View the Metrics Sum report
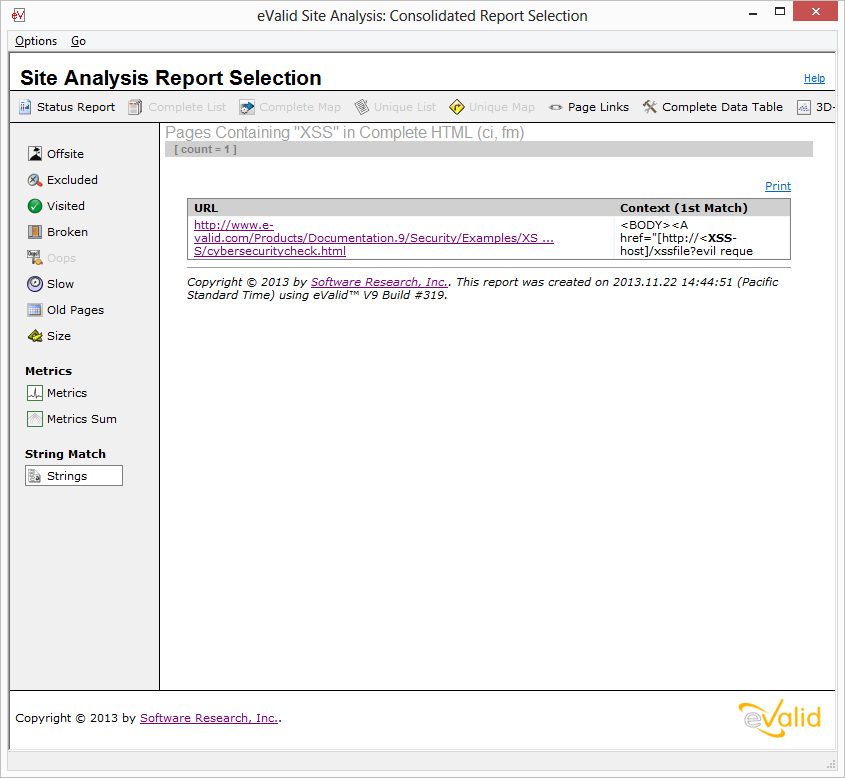 click(x=82, y=419)
